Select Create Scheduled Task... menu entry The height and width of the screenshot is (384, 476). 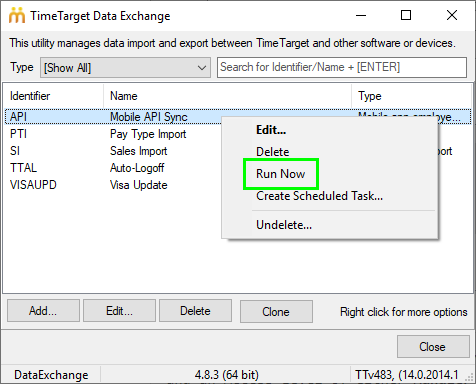tap(319, 196)
